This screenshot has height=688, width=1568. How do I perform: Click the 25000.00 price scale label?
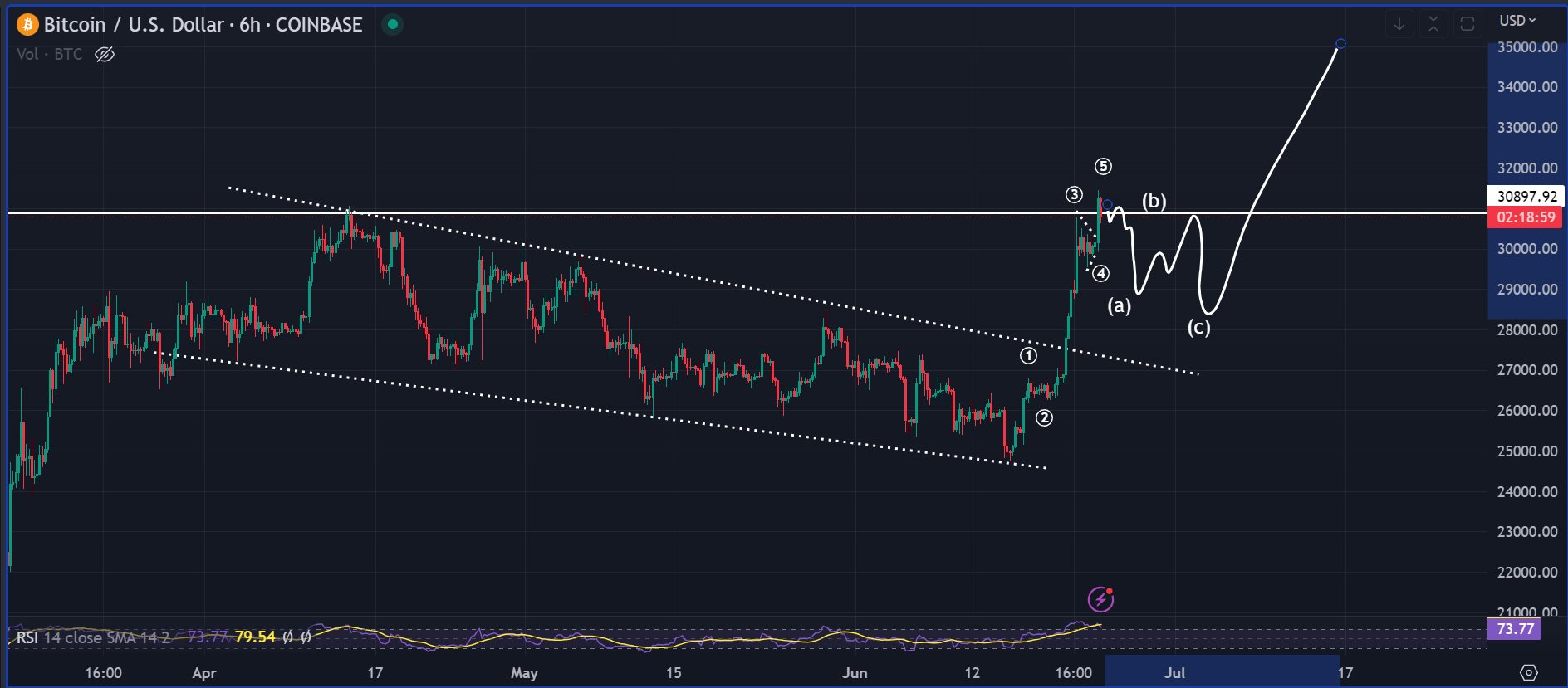pyautogui.click(x=1526, y=451)
